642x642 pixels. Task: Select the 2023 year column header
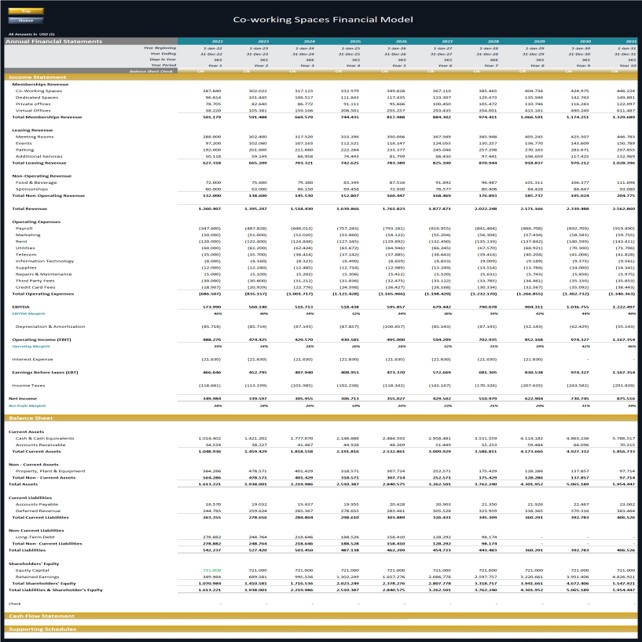[263, 41]
